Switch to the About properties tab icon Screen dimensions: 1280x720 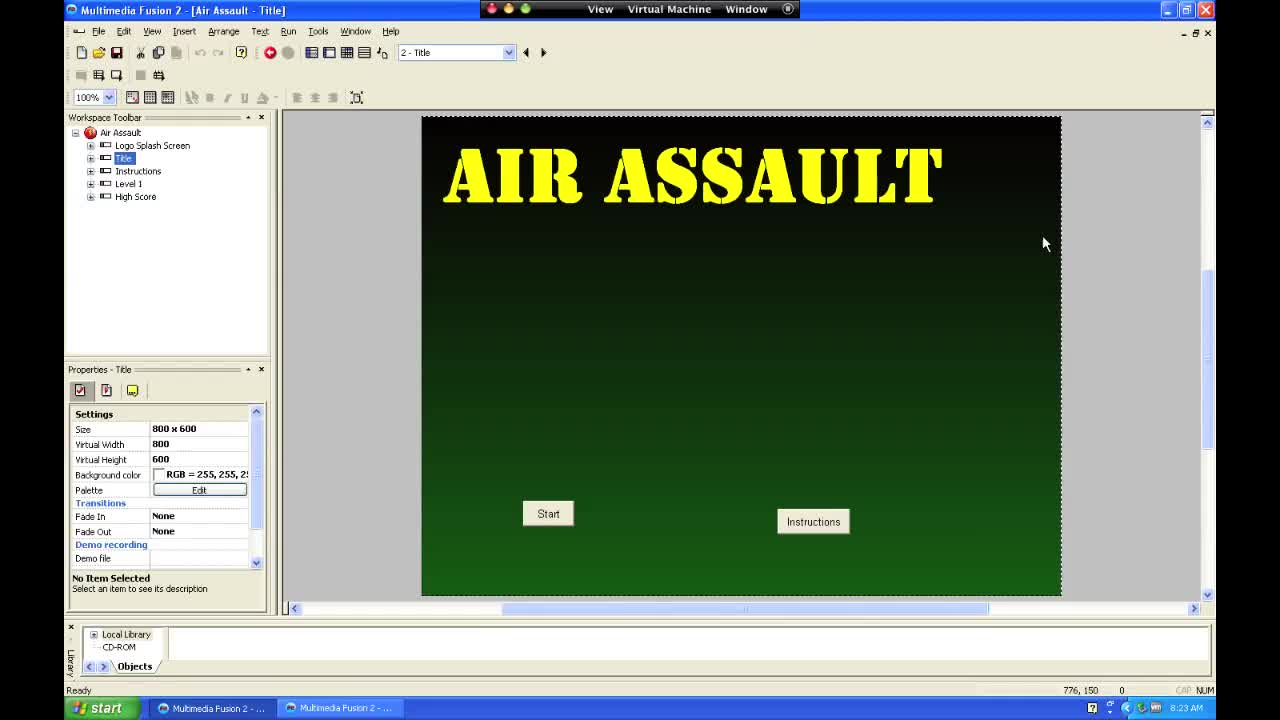click(x=132, y=391)
